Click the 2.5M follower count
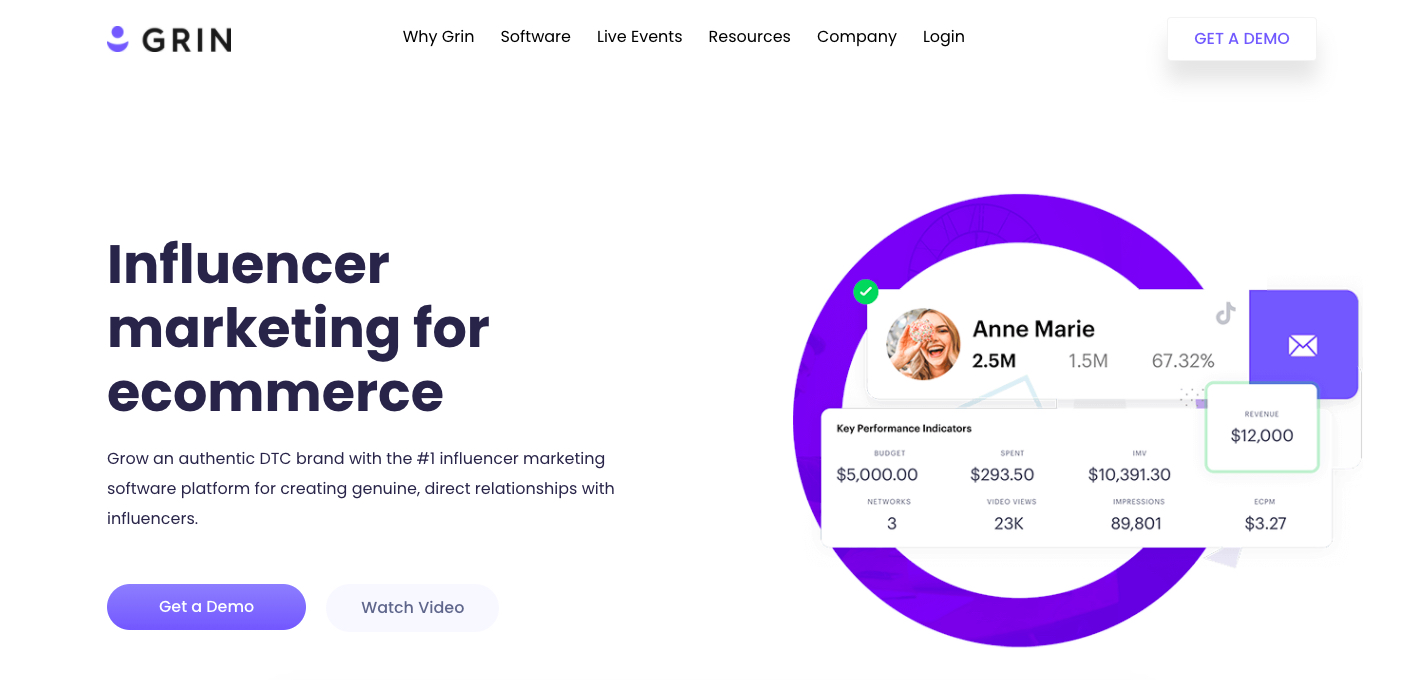This screenshot has width=1427, height=680. click(994, 361)
